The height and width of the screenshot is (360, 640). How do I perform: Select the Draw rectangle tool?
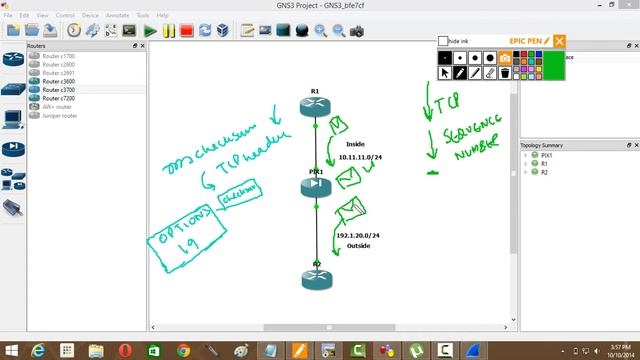tap(283, 31)
